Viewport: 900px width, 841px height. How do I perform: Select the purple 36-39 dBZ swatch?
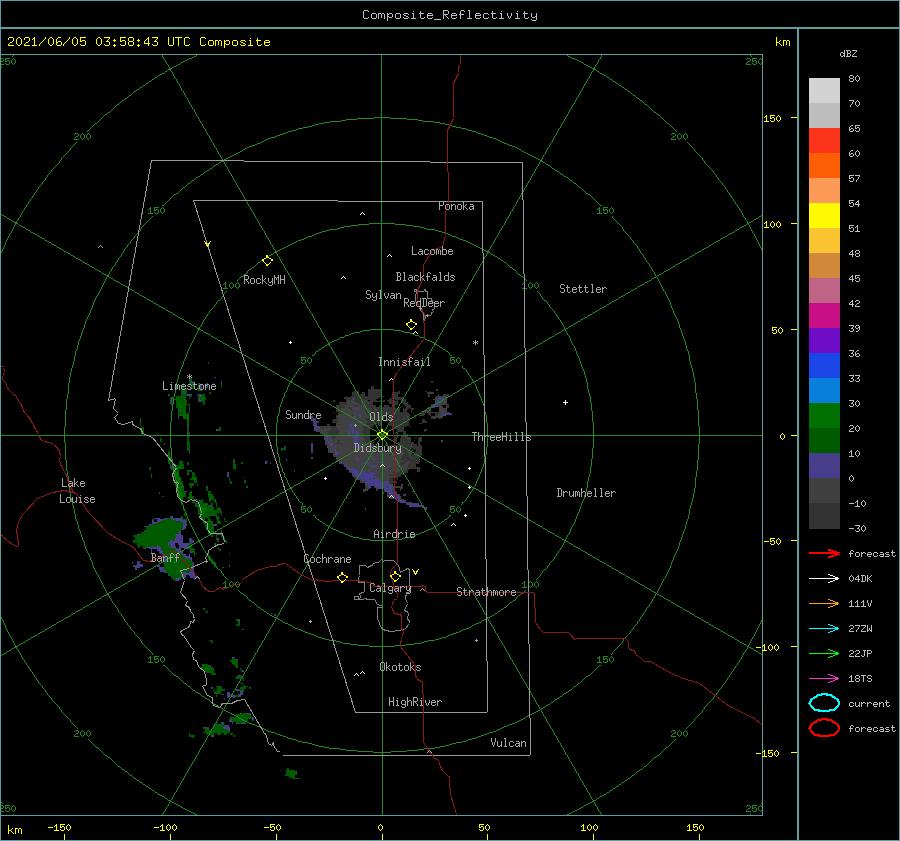(824, 341)
